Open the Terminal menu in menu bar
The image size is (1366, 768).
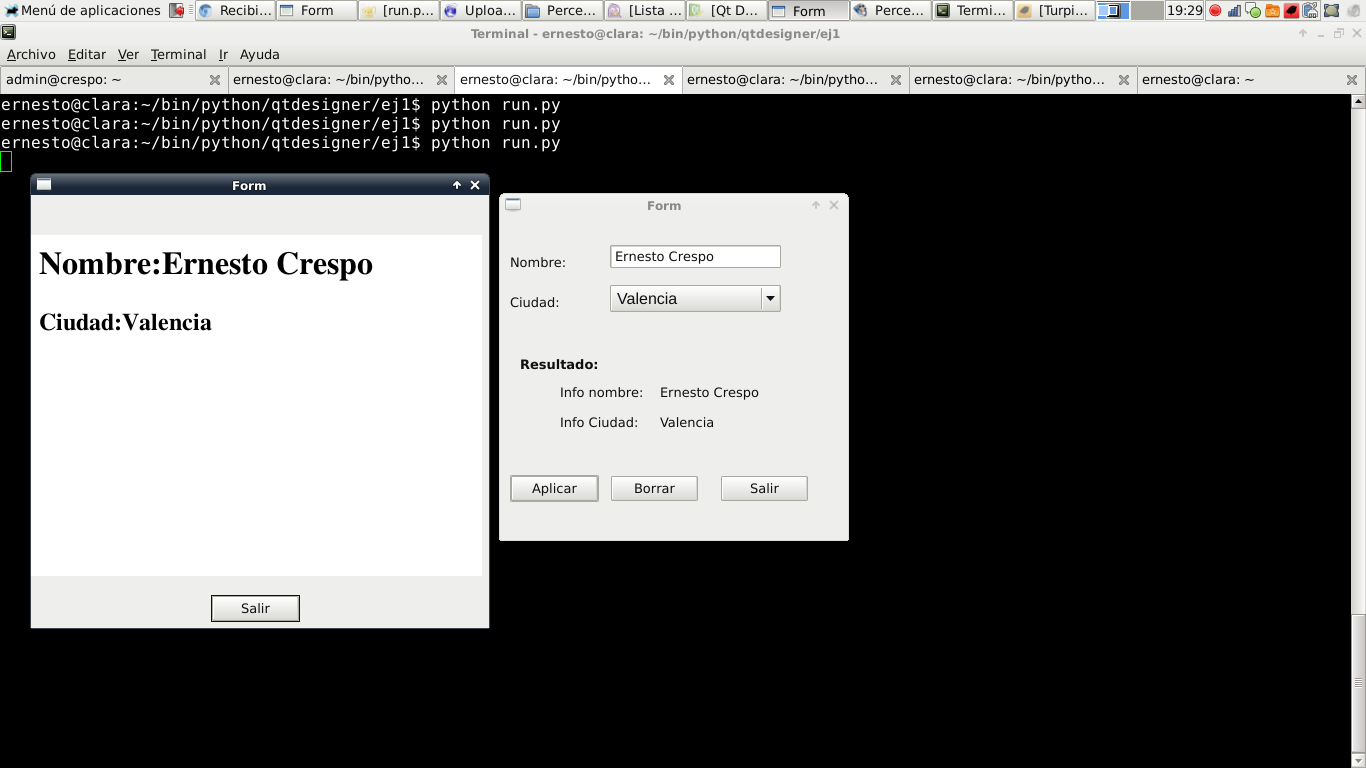click(178, 54)
